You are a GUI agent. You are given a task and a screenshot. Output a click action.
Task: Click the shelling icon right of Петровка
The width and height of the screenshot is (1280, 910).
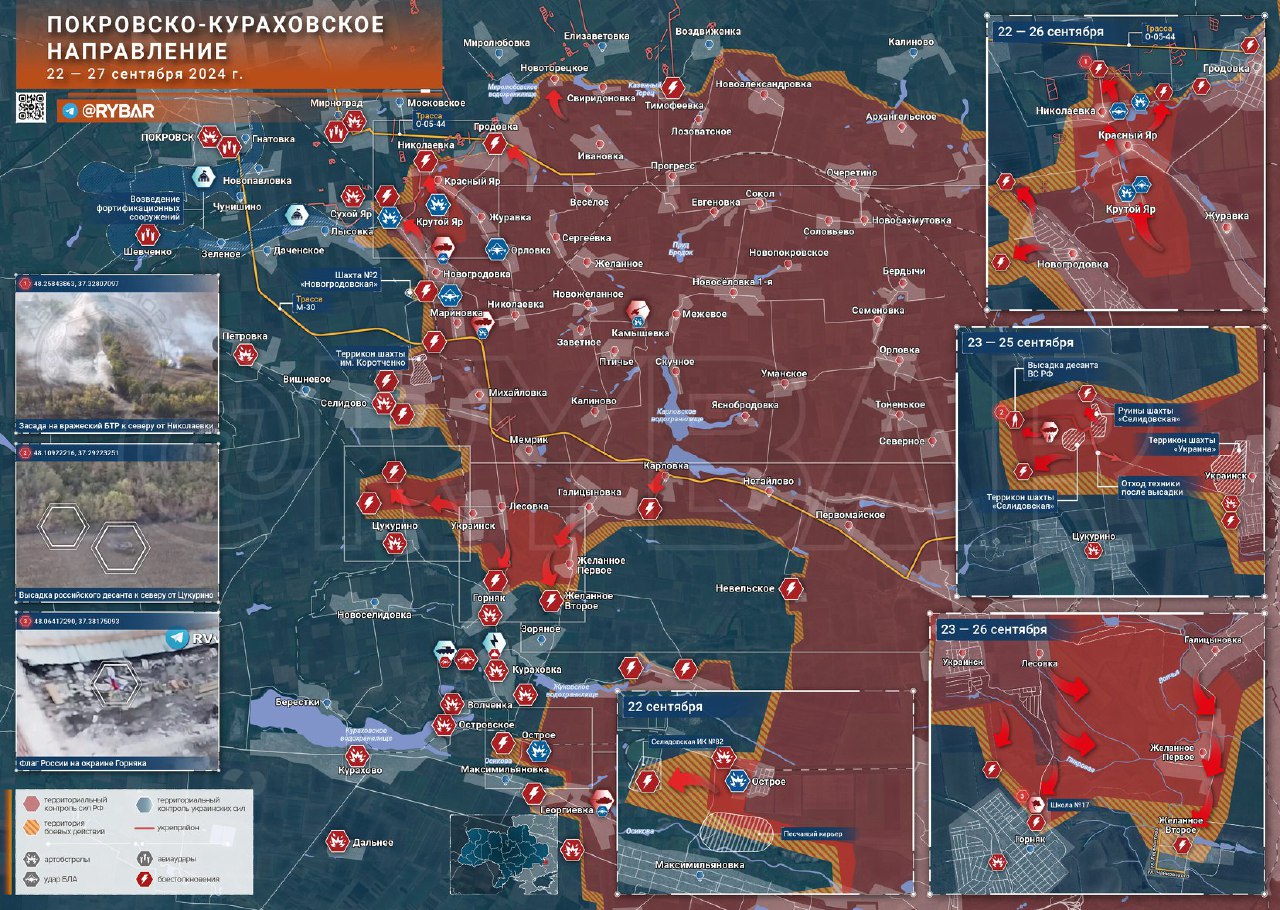coord(245,353)
